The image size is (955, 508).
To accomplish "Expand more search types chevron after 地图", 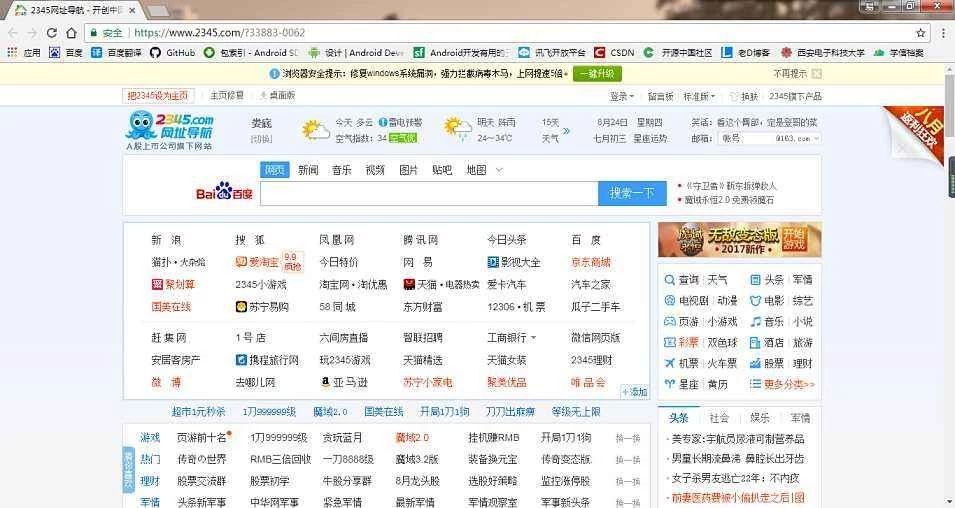I will pos(499,171).
